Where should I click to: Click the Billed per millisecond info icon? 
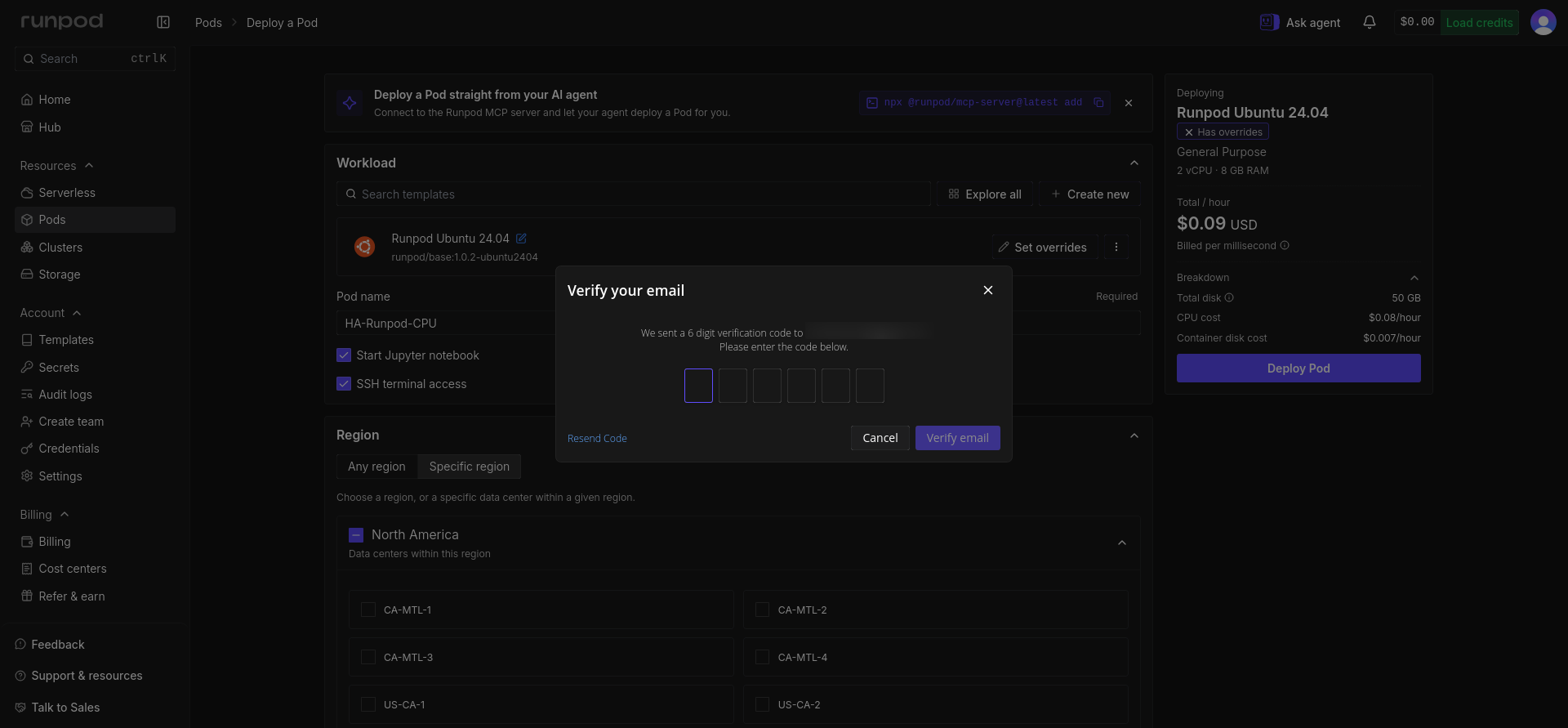tap(1285, 245)
